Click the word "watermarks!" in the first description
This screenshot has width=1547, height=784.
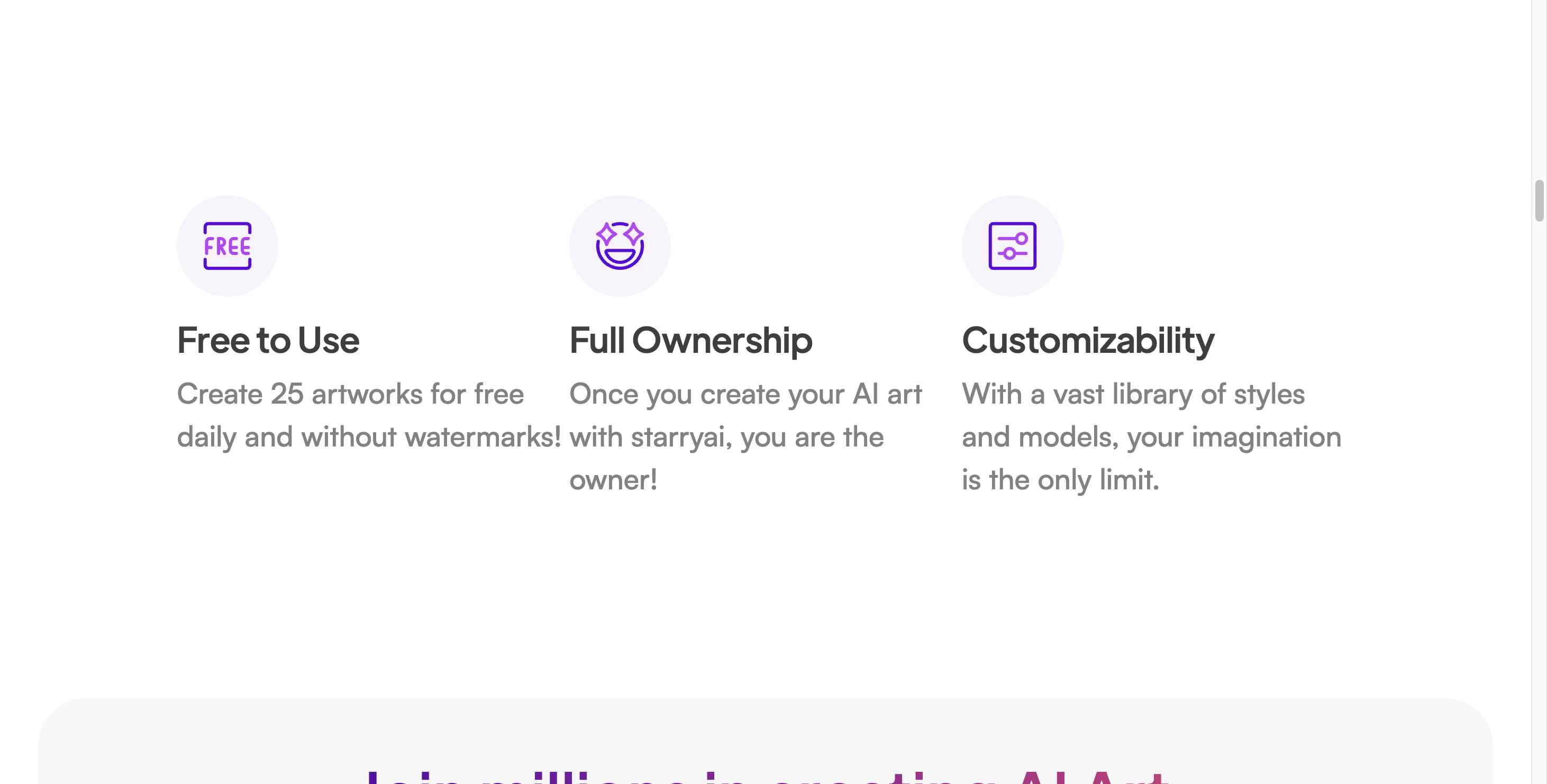point(484,437)
